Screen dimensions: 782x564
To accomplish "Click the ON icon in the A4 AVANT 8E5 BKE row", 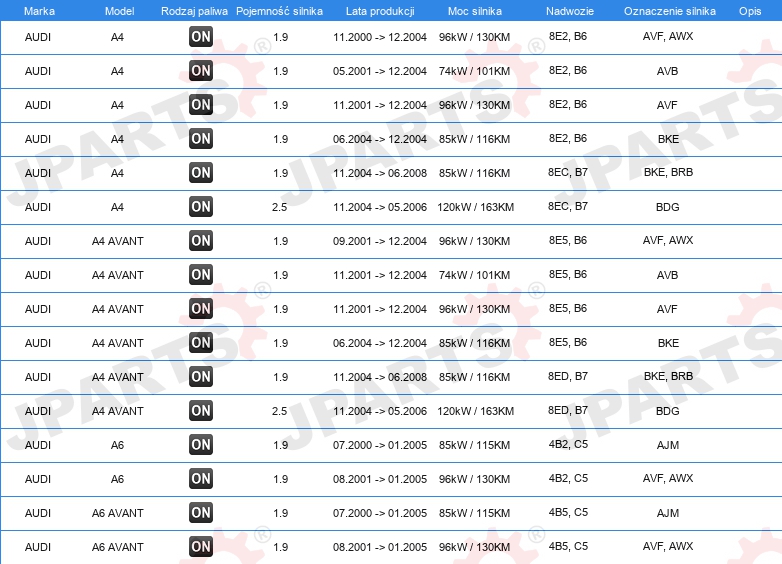I will click(201, 343).
